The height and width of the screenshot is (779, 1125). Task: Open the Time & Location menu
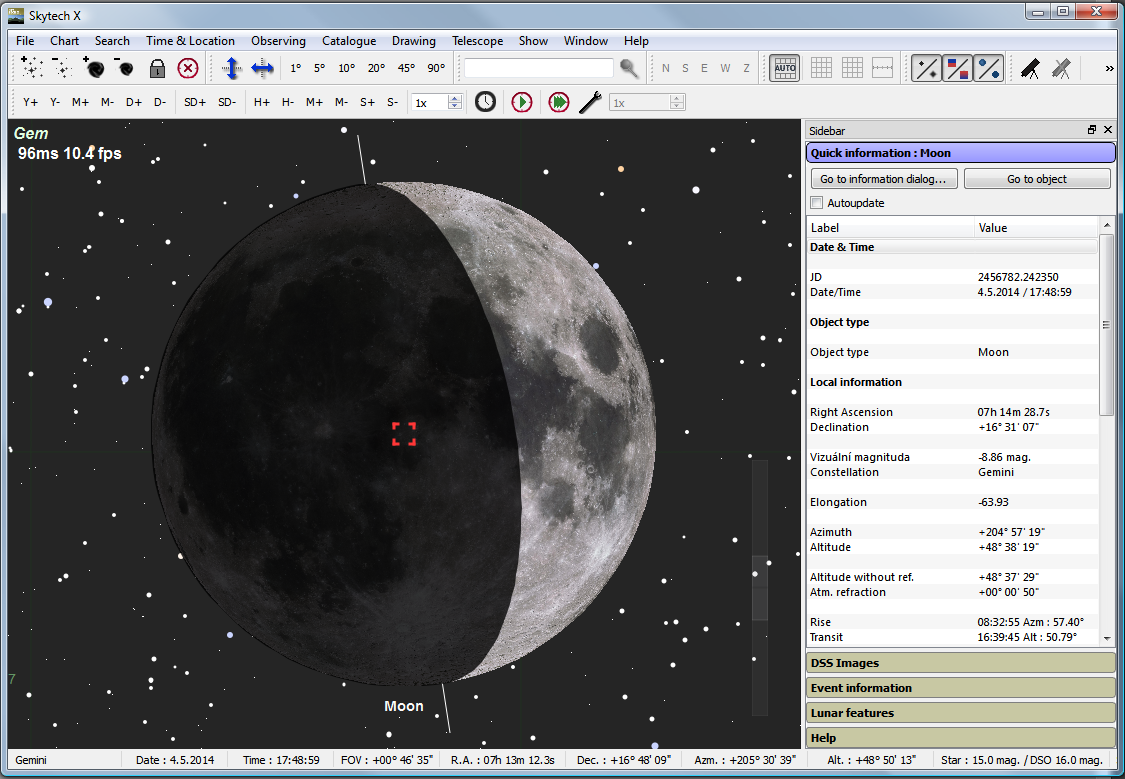[190, 41]
